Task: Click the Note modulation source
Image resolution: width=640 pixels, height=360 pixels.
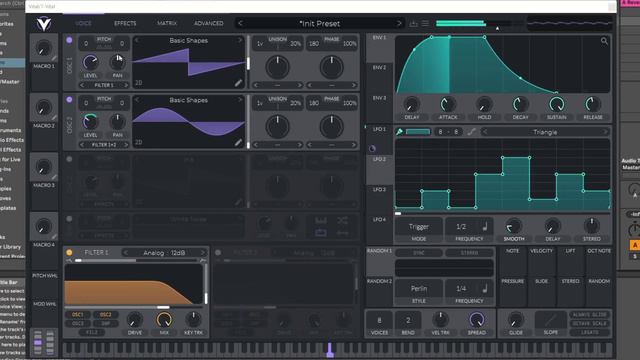Action: pos(512,261)
